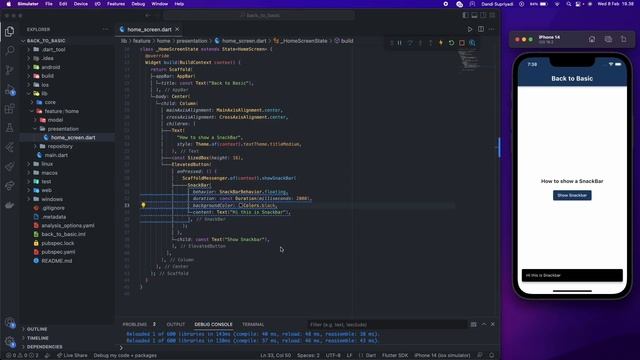Clear the debug console output

pos(473,324)
